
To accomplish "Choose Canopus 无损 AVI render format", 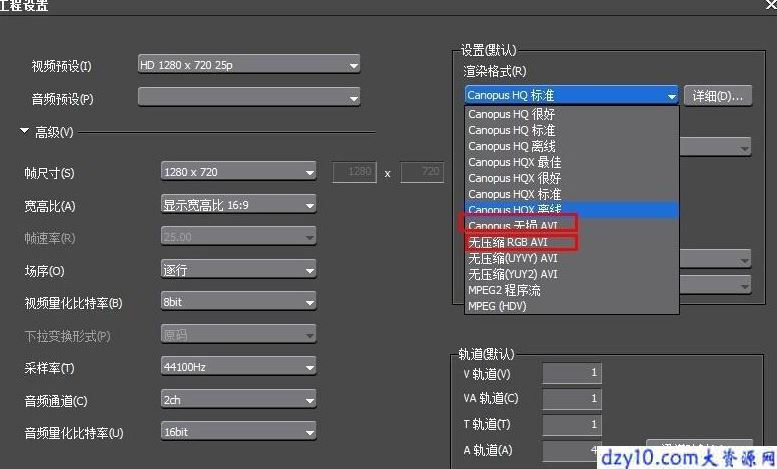I will point(571,226).
